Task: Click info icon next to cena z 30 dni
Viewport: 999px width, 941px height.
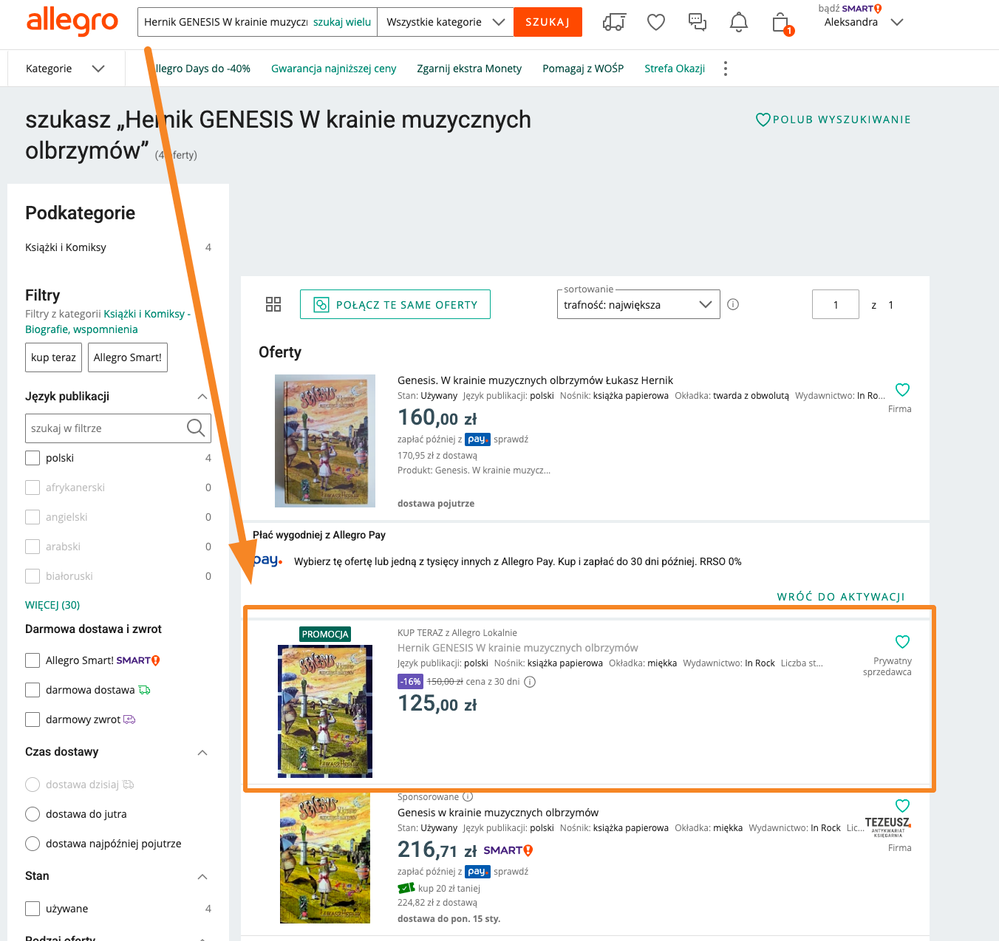Action: [529, 682]
